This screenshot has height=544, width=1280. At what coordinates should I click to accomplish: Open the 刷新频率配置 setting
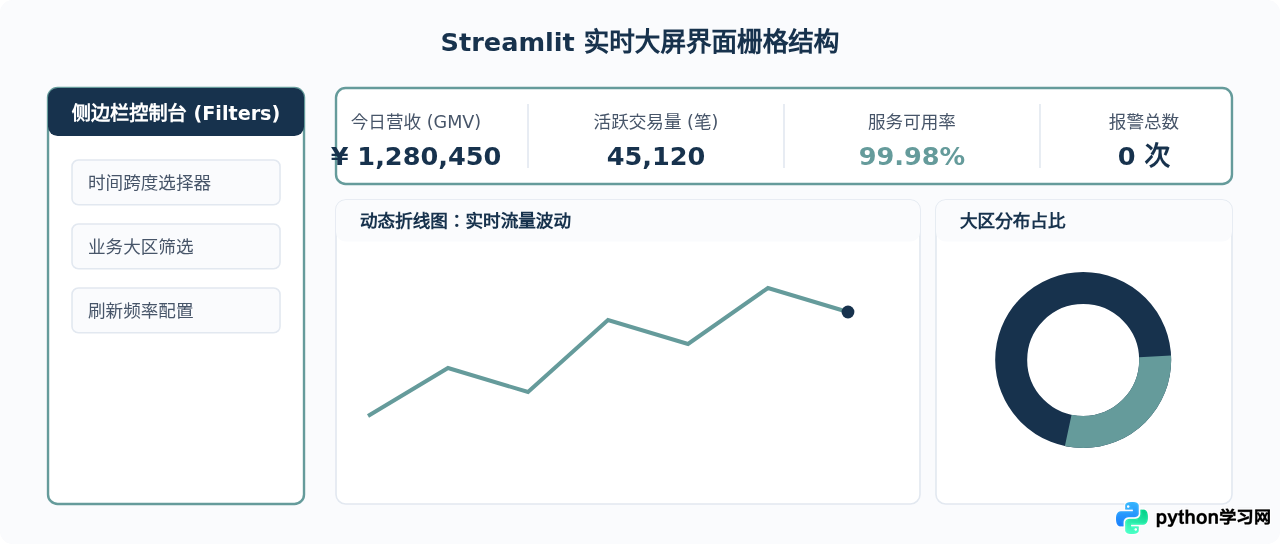tap(176, 310)
